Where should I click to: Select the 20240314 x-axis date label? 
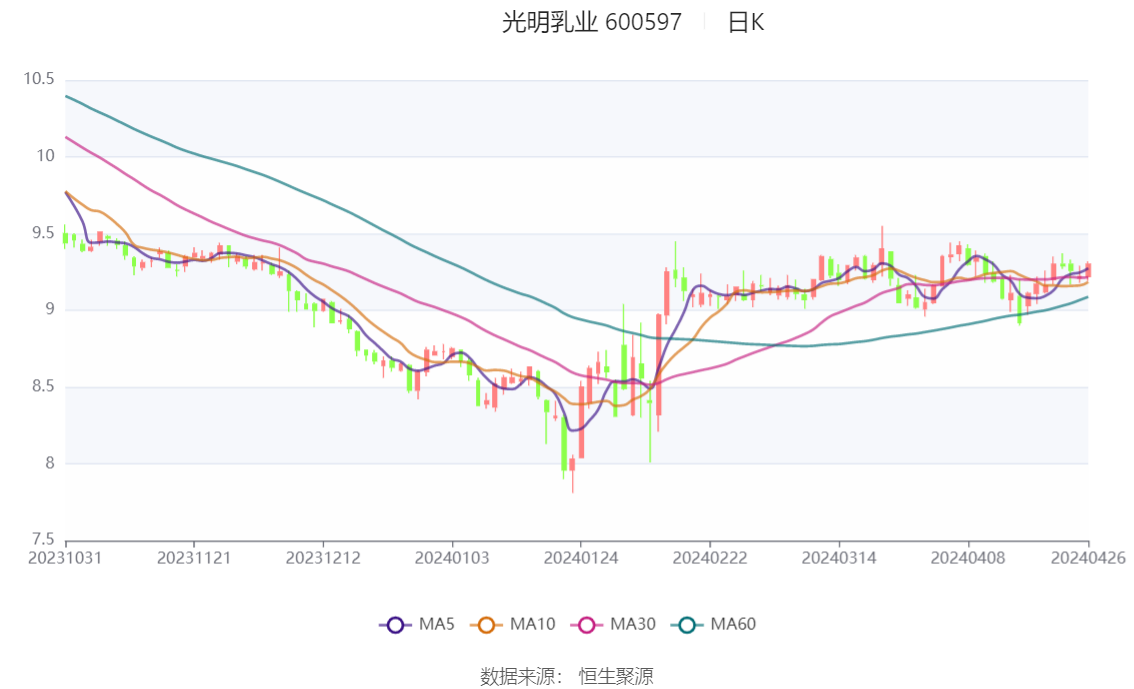point(839,558)
